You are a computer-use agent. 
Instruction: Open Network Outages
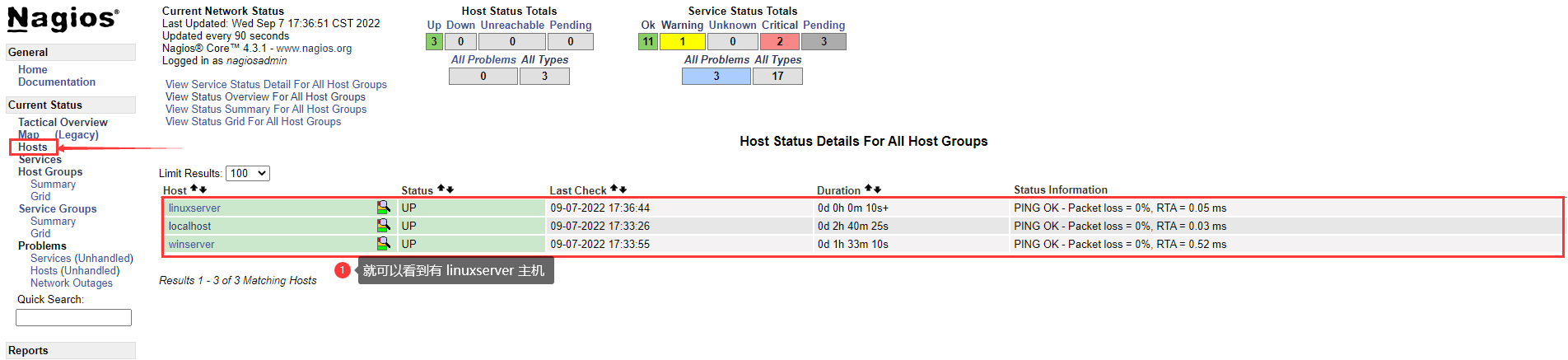(x=72, y=283)
